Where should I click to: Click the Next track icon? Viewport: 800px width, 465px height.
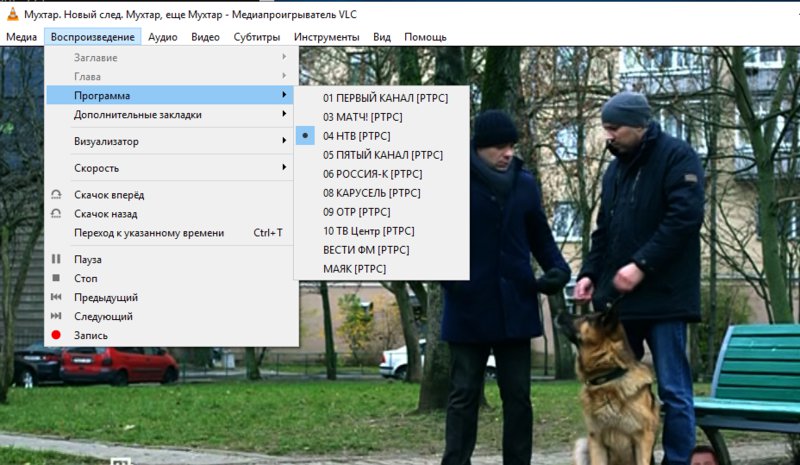click(56, 317)
